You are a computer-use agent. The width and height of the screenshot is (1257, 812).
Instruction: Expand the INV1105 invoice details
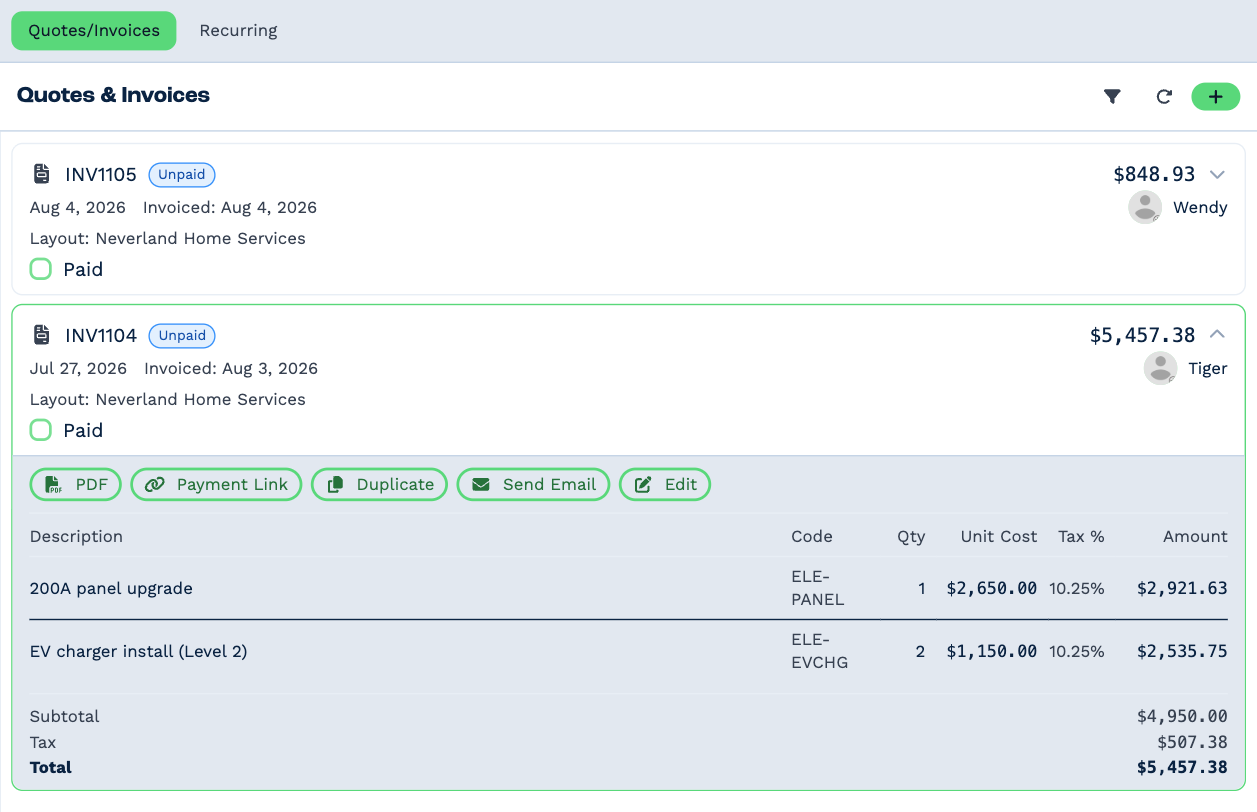tap(1217, 174)
